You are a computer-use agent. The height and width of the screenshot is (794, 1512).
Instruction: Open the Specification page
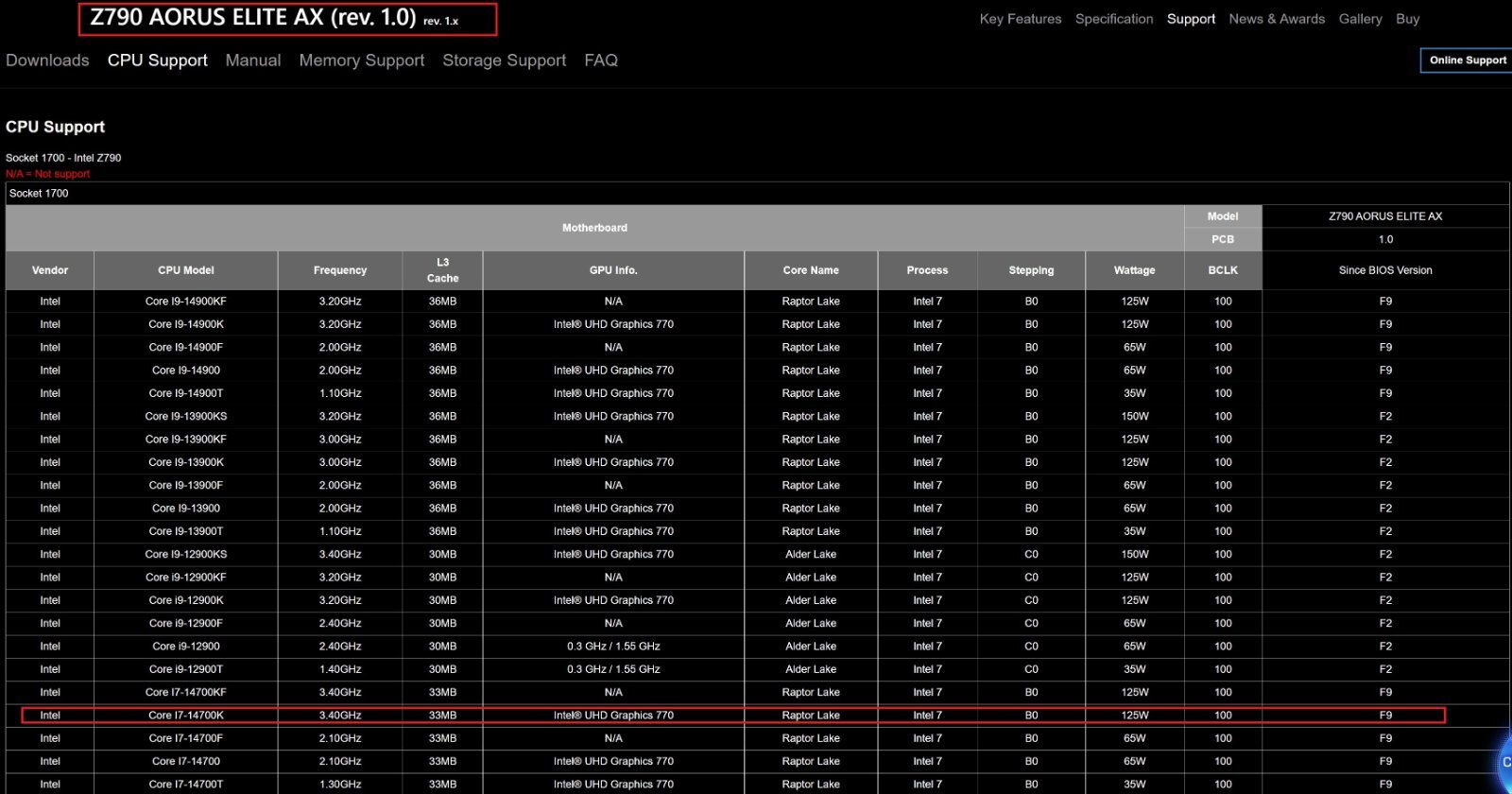pyautogui.click(x=1114, y=19)
